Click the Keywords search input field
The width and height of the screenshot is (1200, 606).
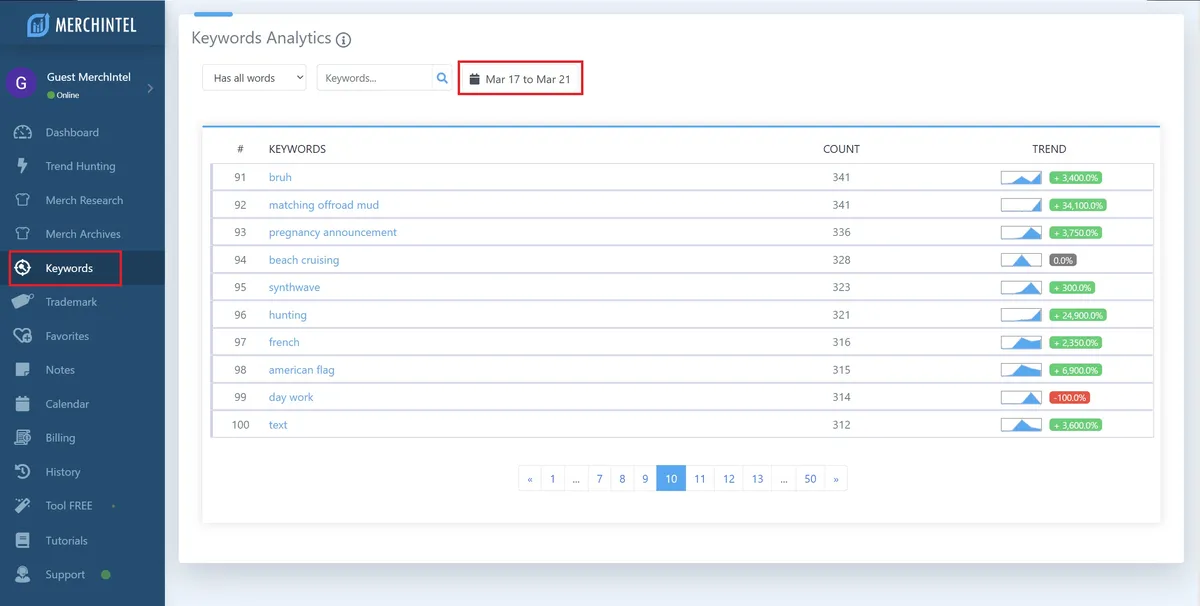(375, 77)
